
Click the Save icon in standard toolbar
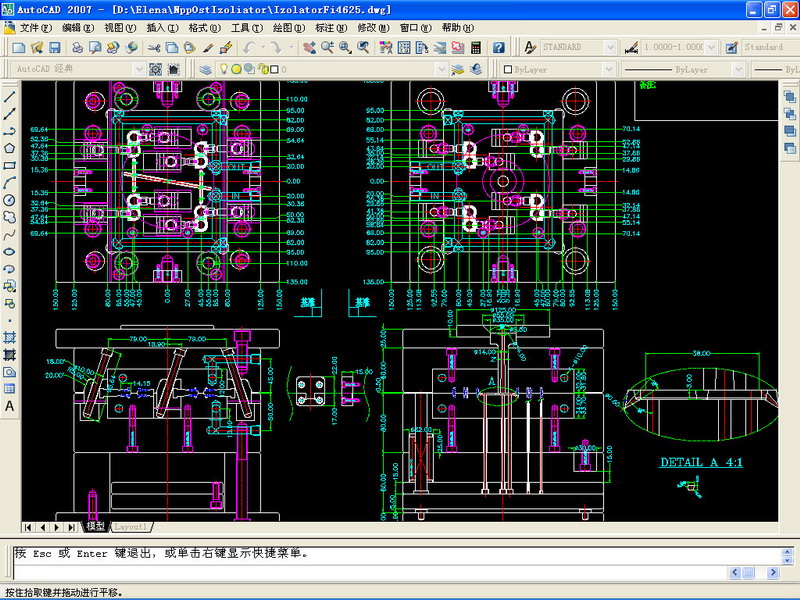(x=55, y=47)
